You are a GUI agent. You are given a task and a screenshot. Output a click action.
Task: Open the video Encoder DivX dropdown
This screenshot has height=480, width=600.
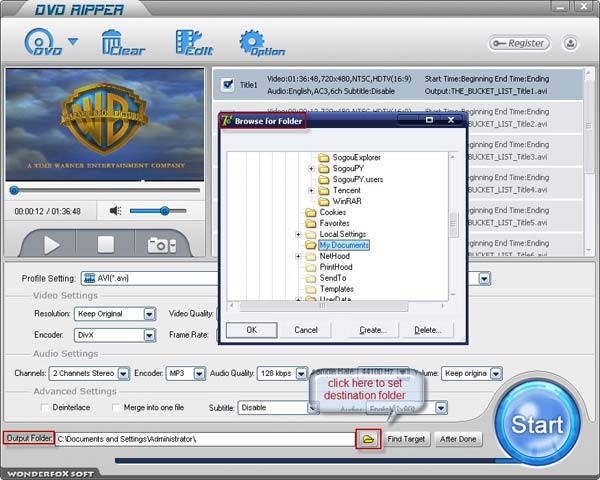point(115,335)
